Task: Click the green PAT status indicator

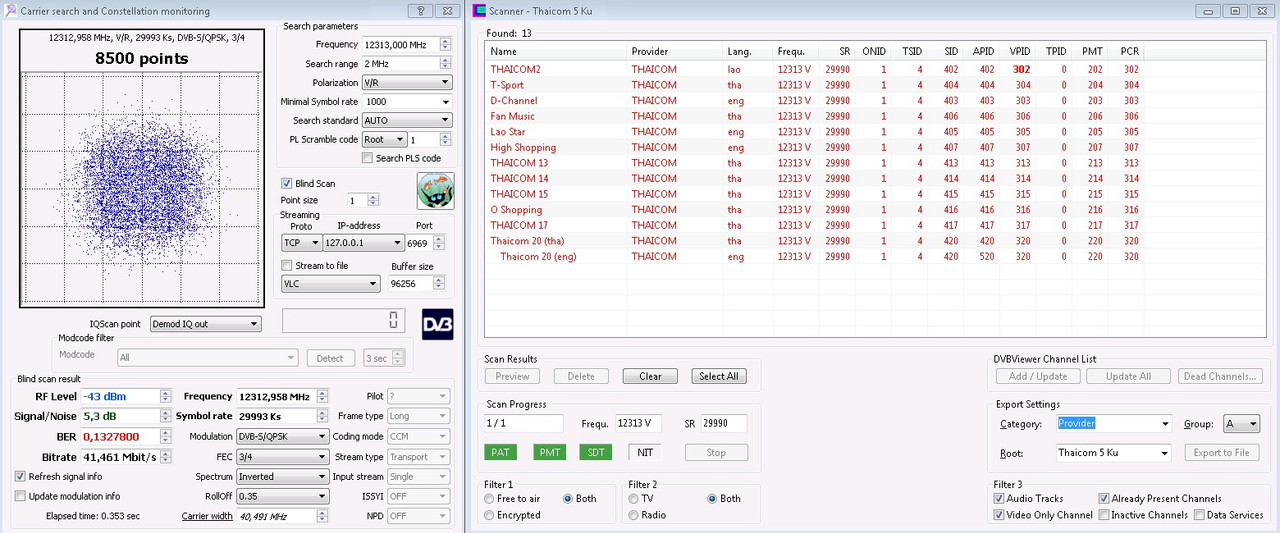Action: 501,452
